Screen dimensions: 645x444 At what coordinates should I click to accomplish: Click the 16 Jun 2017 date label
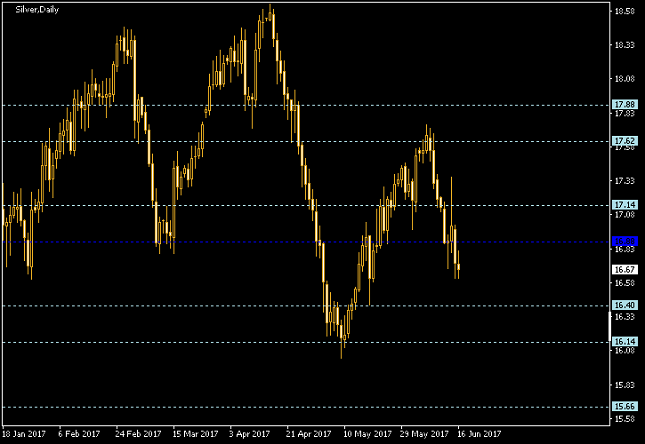tap(479, 434)
